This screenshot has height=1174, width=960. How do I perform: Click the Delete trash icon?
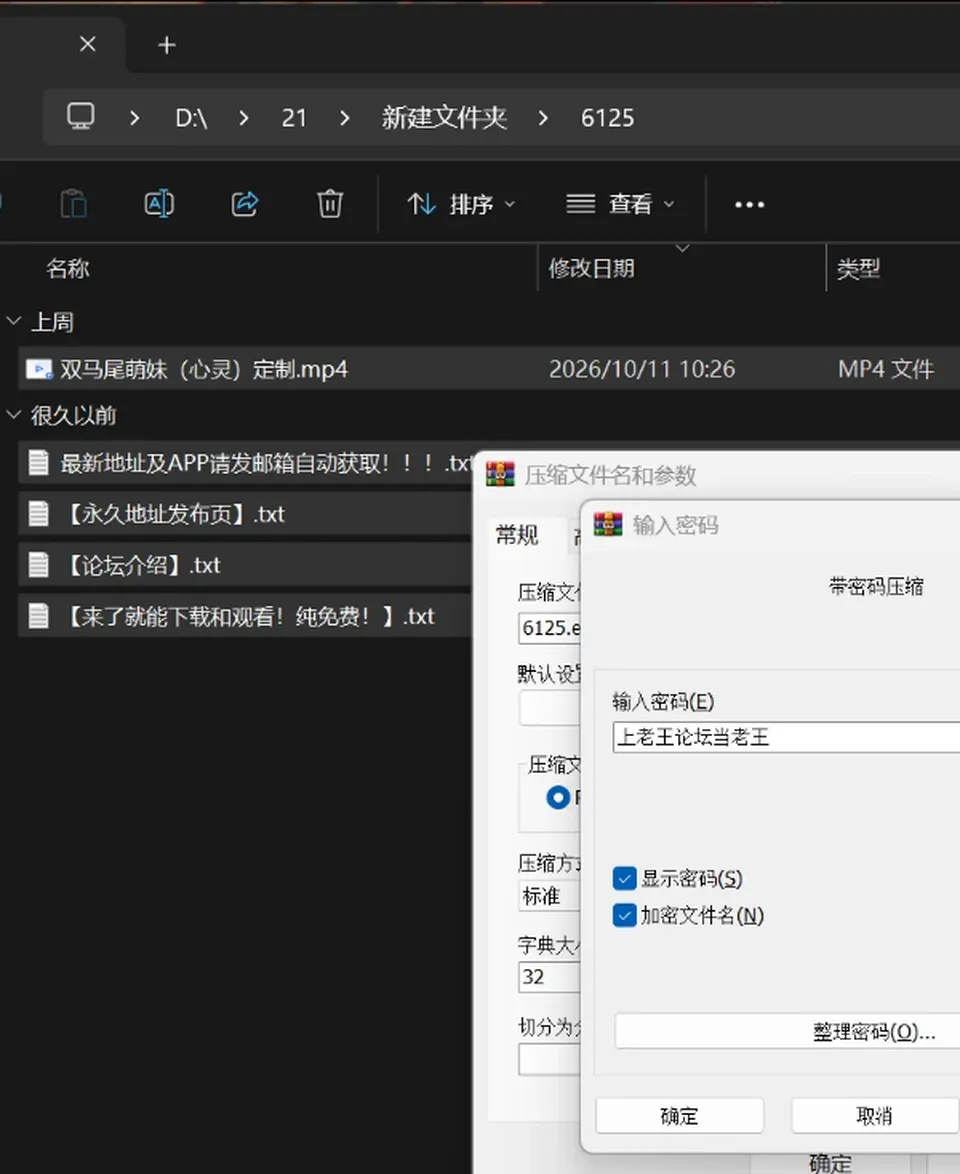pos(329,204)
